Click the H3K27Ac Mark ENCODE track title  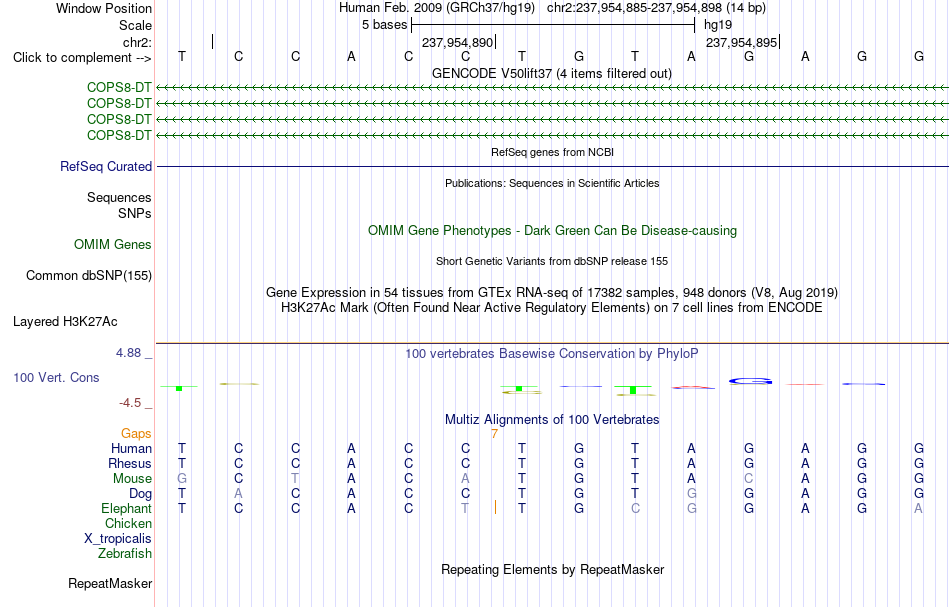coord(552,308)
